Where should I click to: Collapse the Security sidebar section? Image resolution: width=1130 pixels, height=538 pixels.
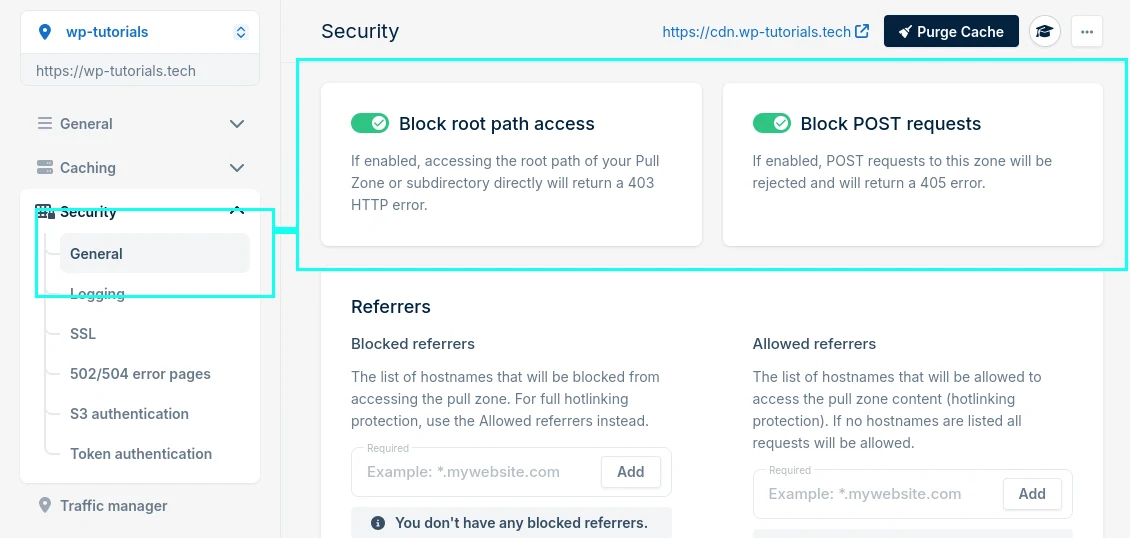[x=237, y=211]
